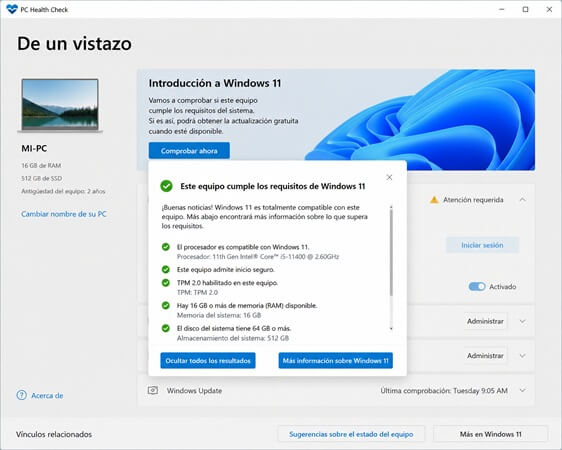Toggle the Activado switch off
This screenshot has height=450, width=562.
[477, 287]
